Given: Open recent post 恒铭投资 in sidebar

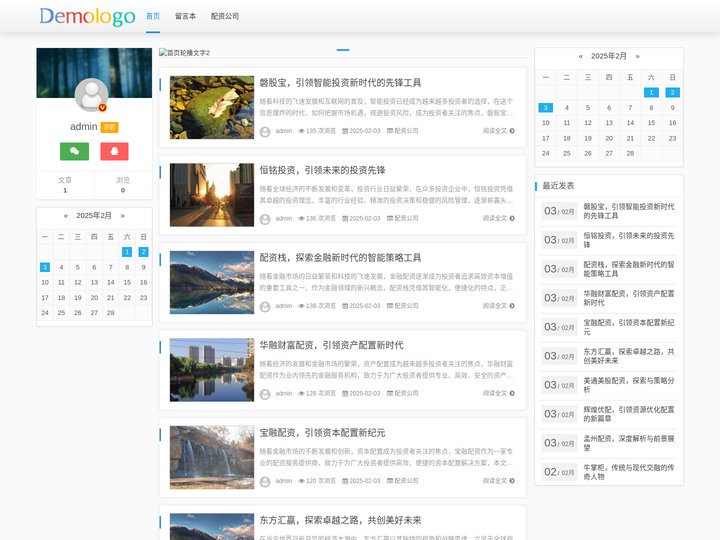Looking at the screenshot, I should (x=629, y=240).
